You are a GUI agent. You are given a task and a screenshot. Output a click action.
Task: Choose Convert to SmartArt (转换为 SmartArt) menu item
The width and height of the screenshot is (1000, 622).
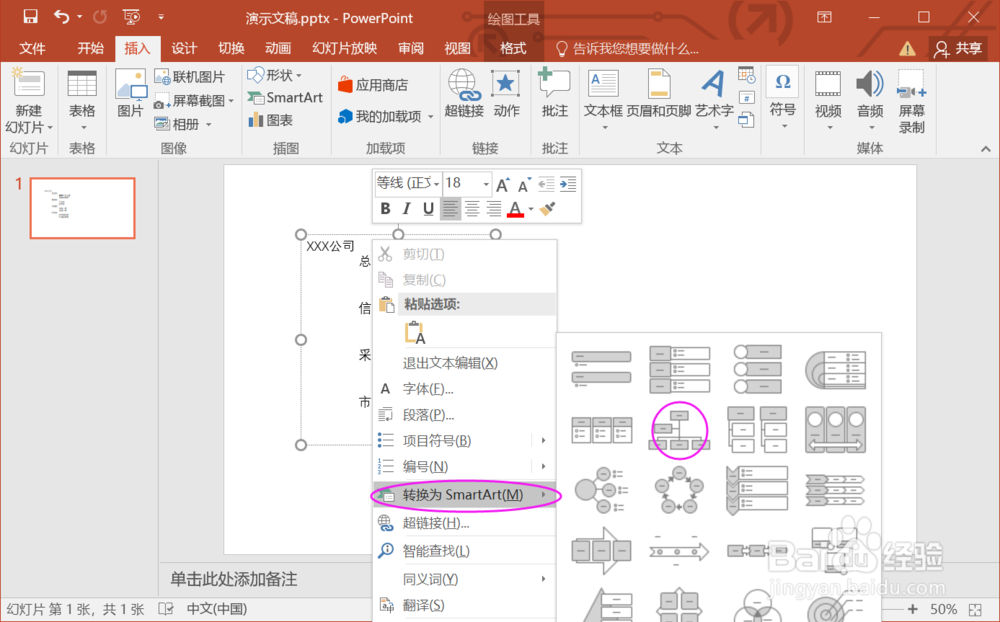coord(464,494)
